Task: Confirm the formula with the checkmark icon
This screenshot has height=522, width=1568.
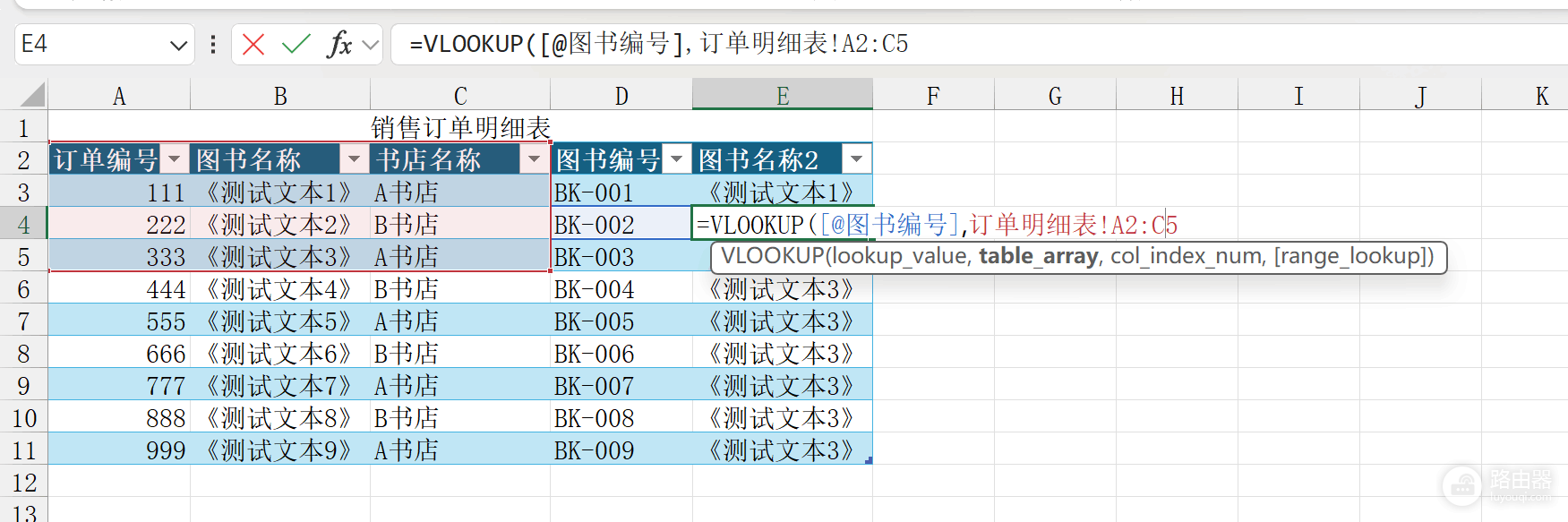Action: pyautogui.click(x=296, y=44)
